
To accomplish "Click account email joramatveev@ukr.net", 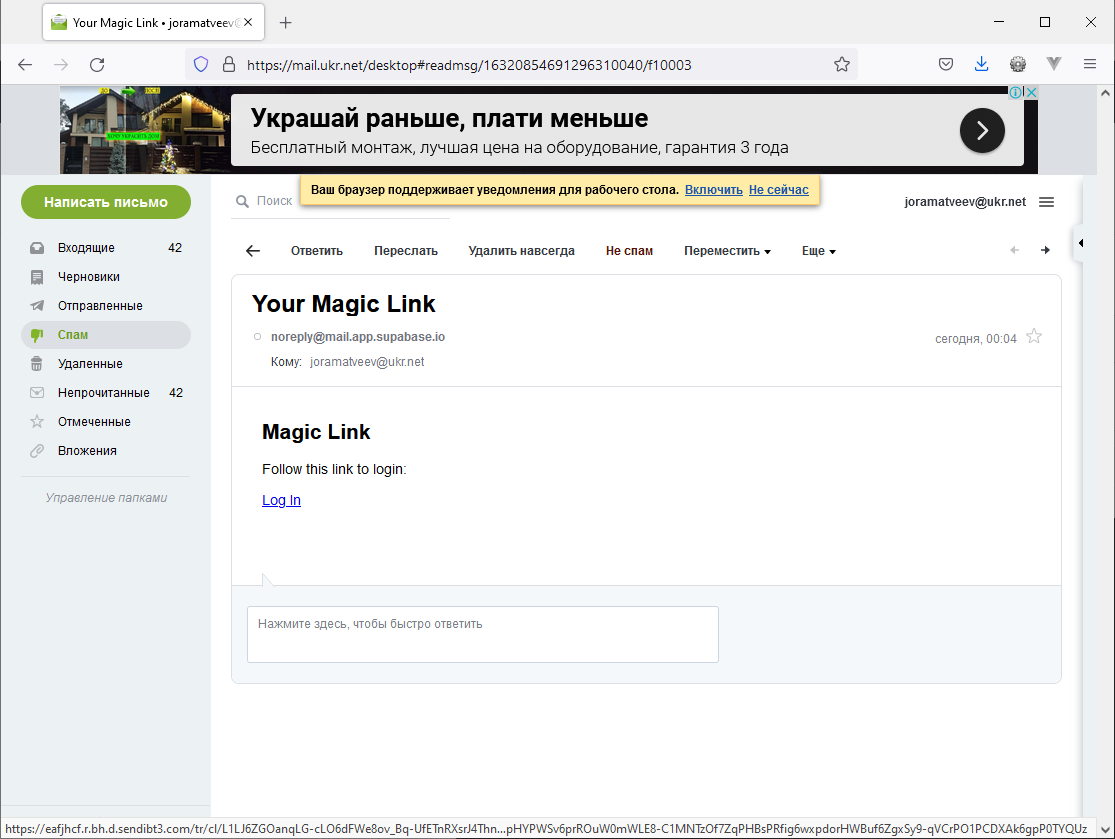I will tap(964, 202).
